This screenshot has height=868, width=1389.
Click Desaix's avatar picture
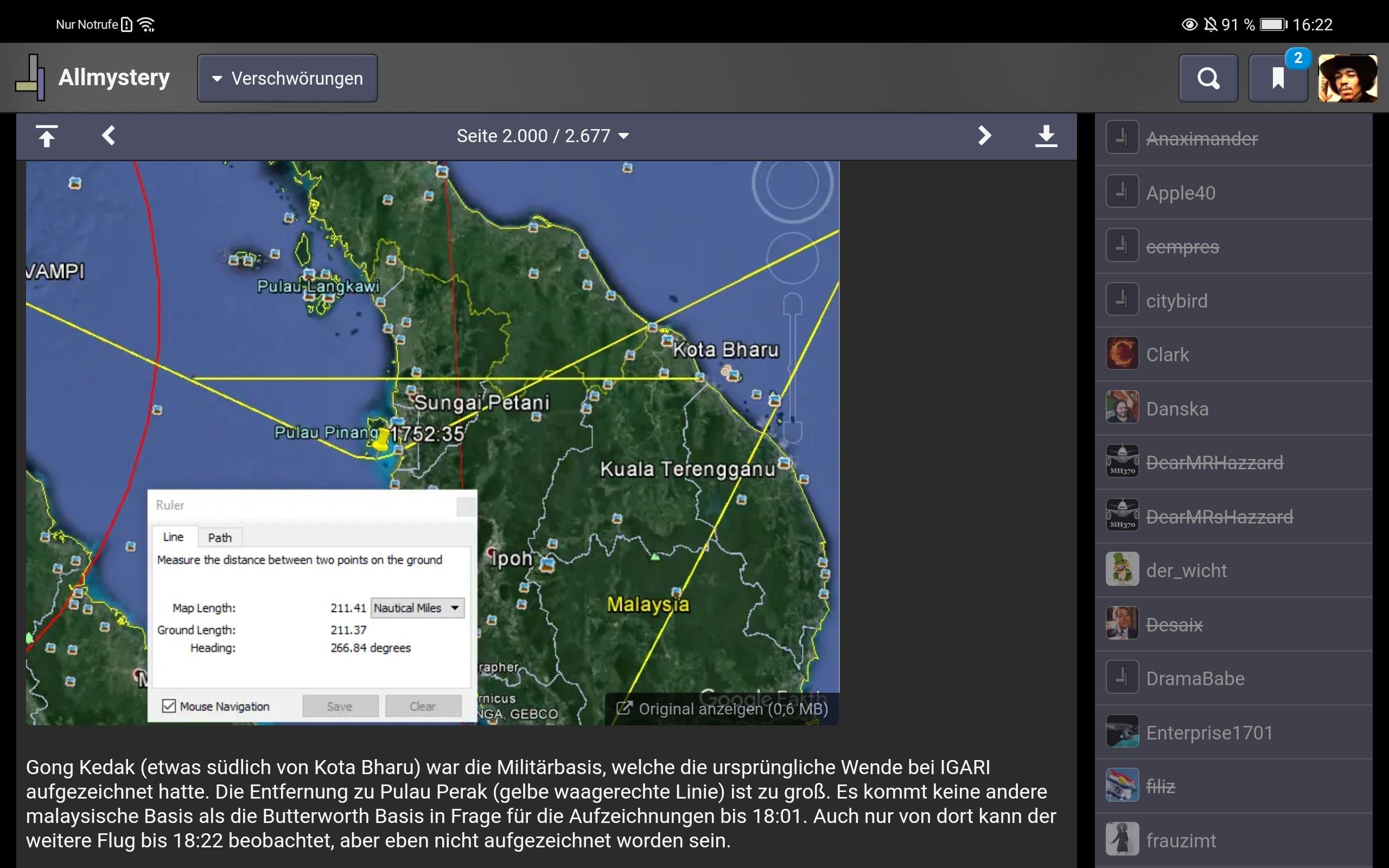(x=1122, y=623)
